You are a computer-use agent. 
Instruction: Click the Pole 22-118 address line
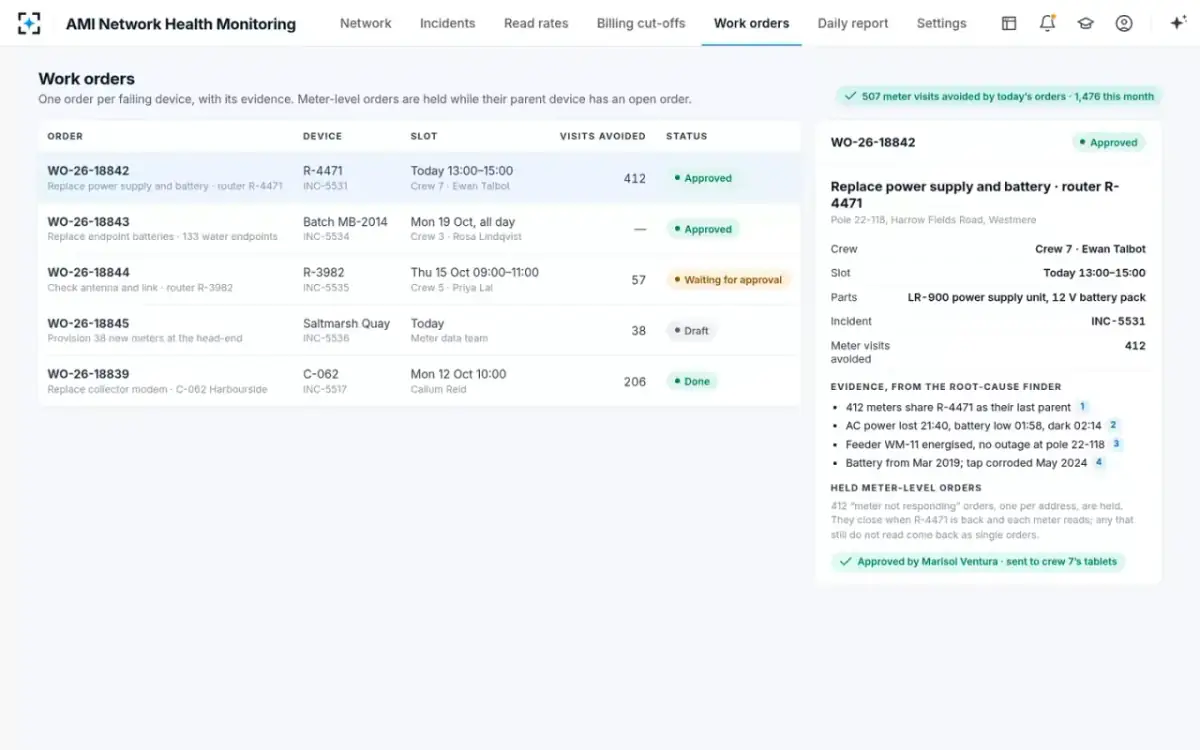click(933, 220)
